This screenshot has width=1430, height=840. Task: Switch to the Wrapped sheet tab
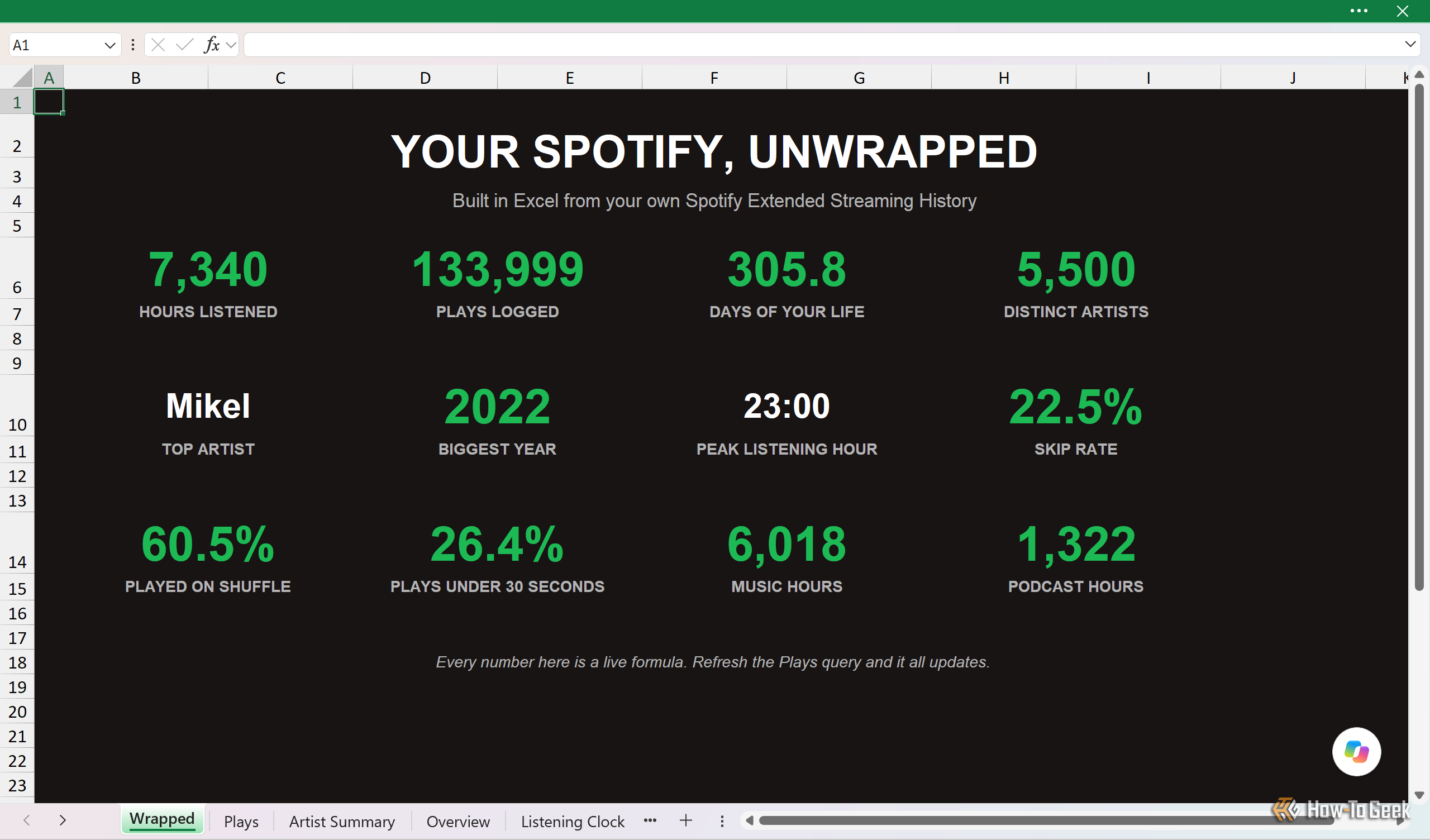pos(162,819)
